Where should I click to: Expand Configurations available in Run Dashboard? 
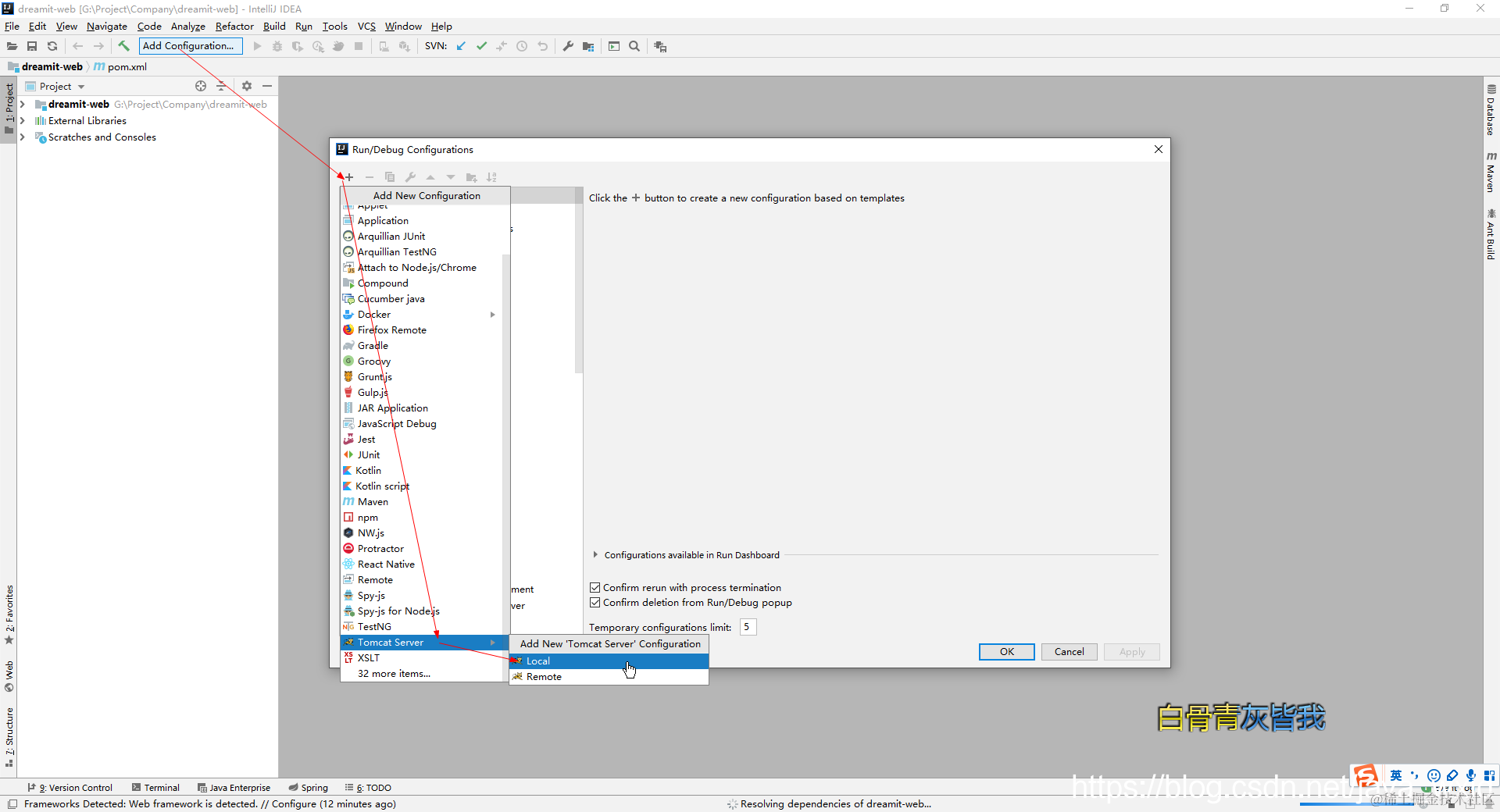coord(595,554)
